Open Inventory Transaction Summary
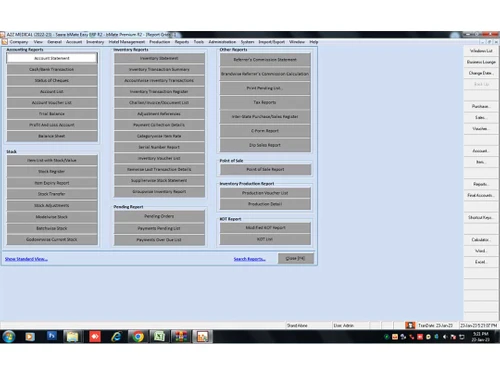Screen dimensions: 500x375 click(x=159, y=69)
